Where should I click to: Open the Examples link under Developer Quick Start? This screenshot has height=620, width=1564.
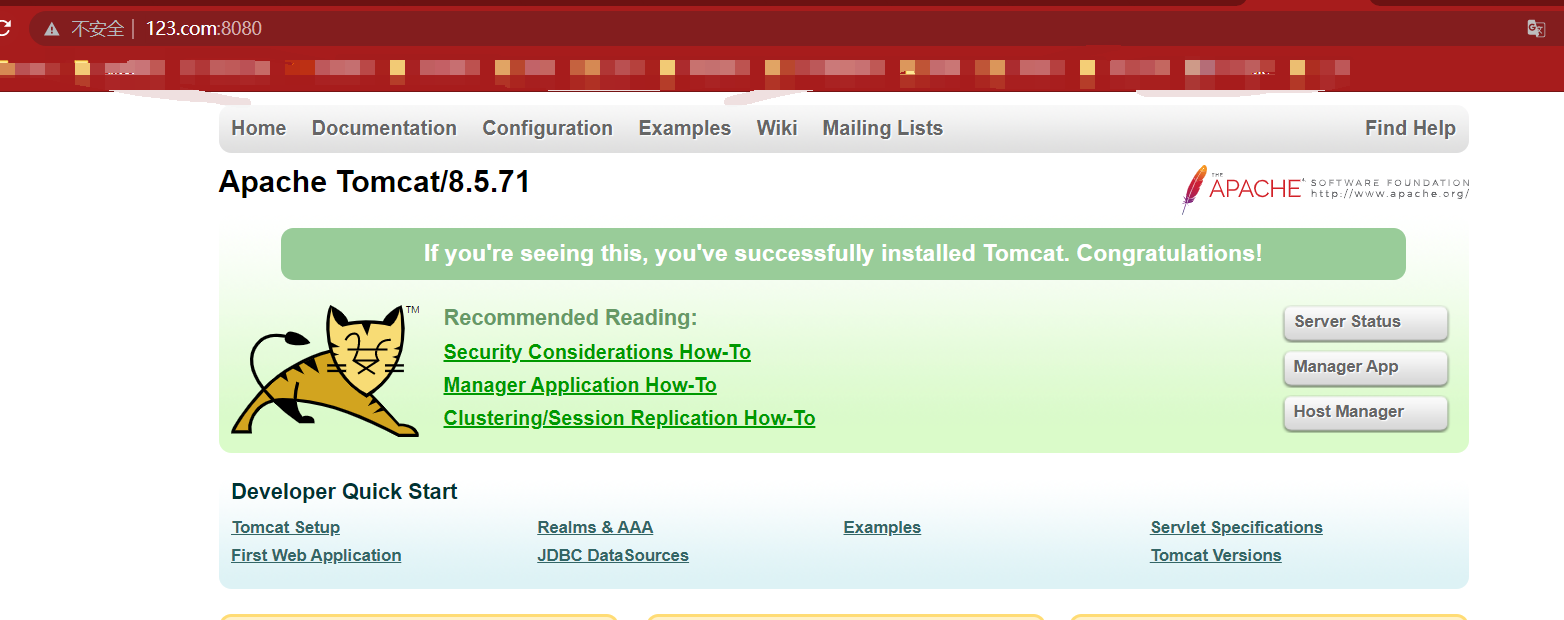tap(882, 527)
